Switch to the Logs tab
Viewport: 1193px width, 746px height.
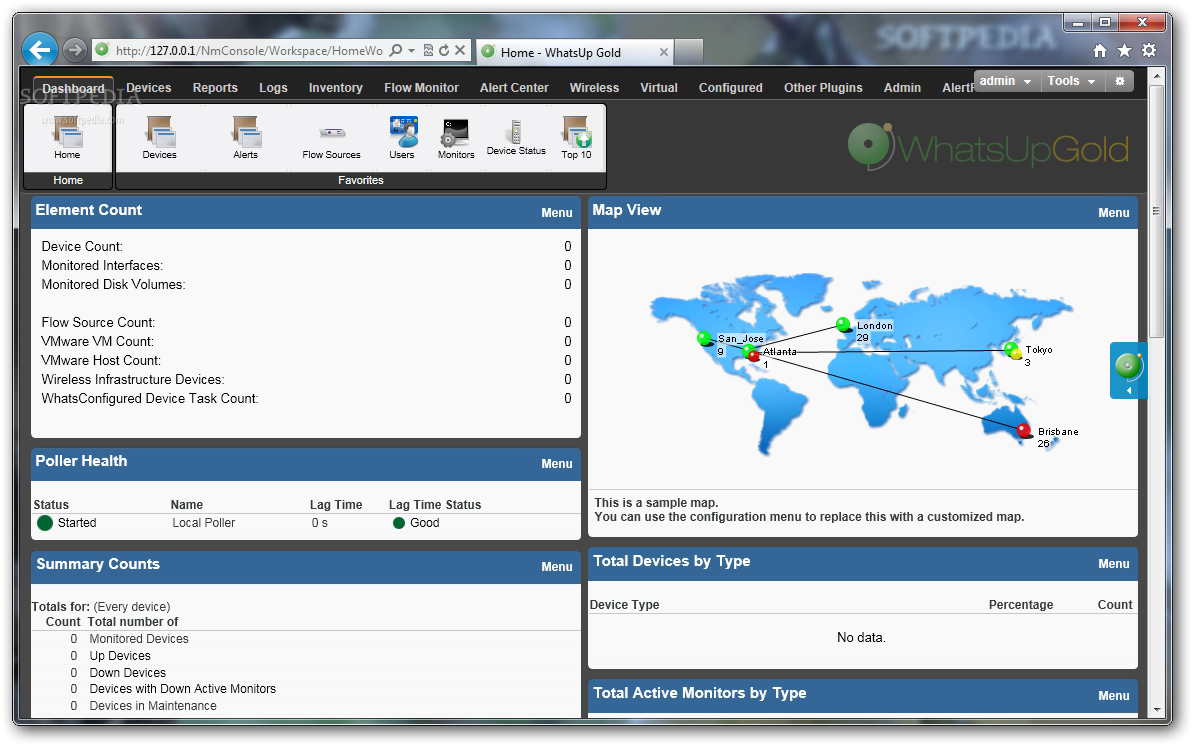pos(273,88)
